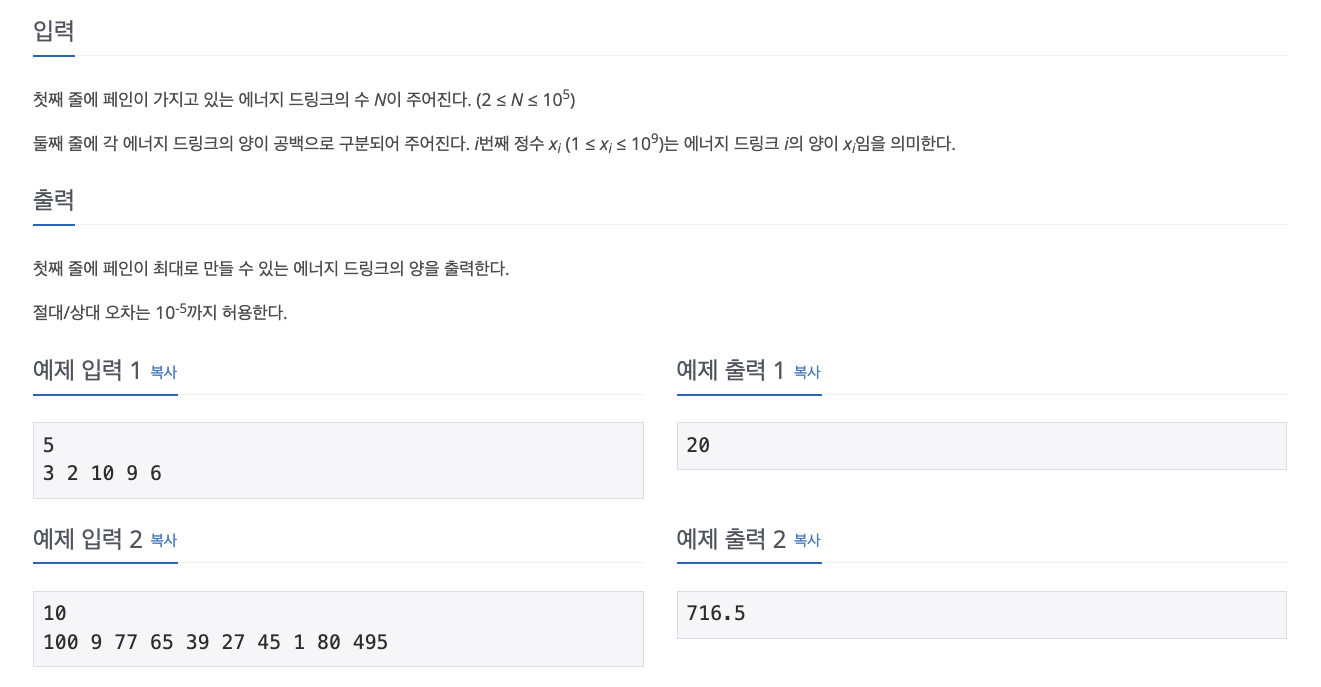Click inside the sample input 2 code box

337,627
